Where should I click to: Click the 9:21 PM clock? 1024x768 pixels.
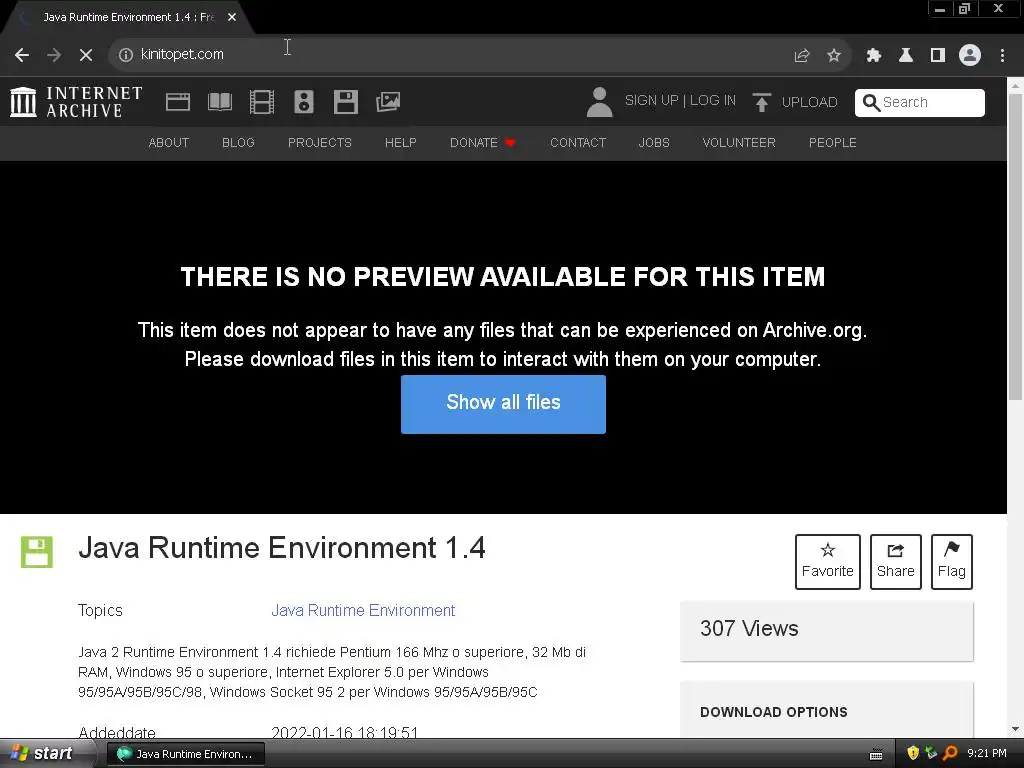coord(987,754)
